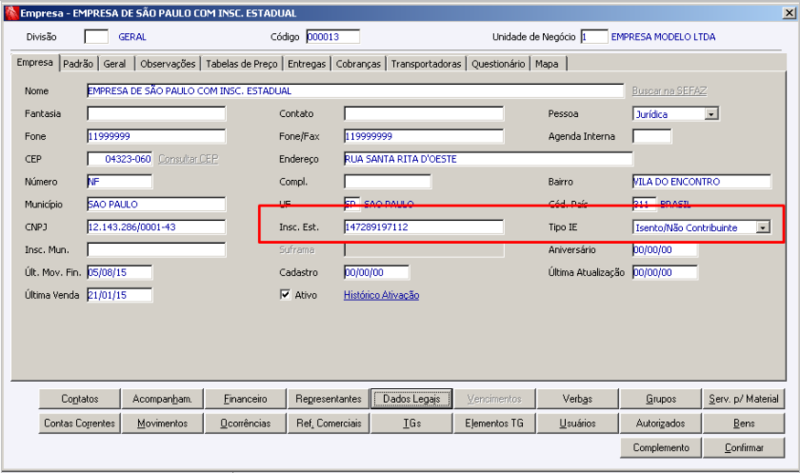Switch to the Padrão tab
The height and width of the screenshot is (473, 800).
(x=78, y=64)
